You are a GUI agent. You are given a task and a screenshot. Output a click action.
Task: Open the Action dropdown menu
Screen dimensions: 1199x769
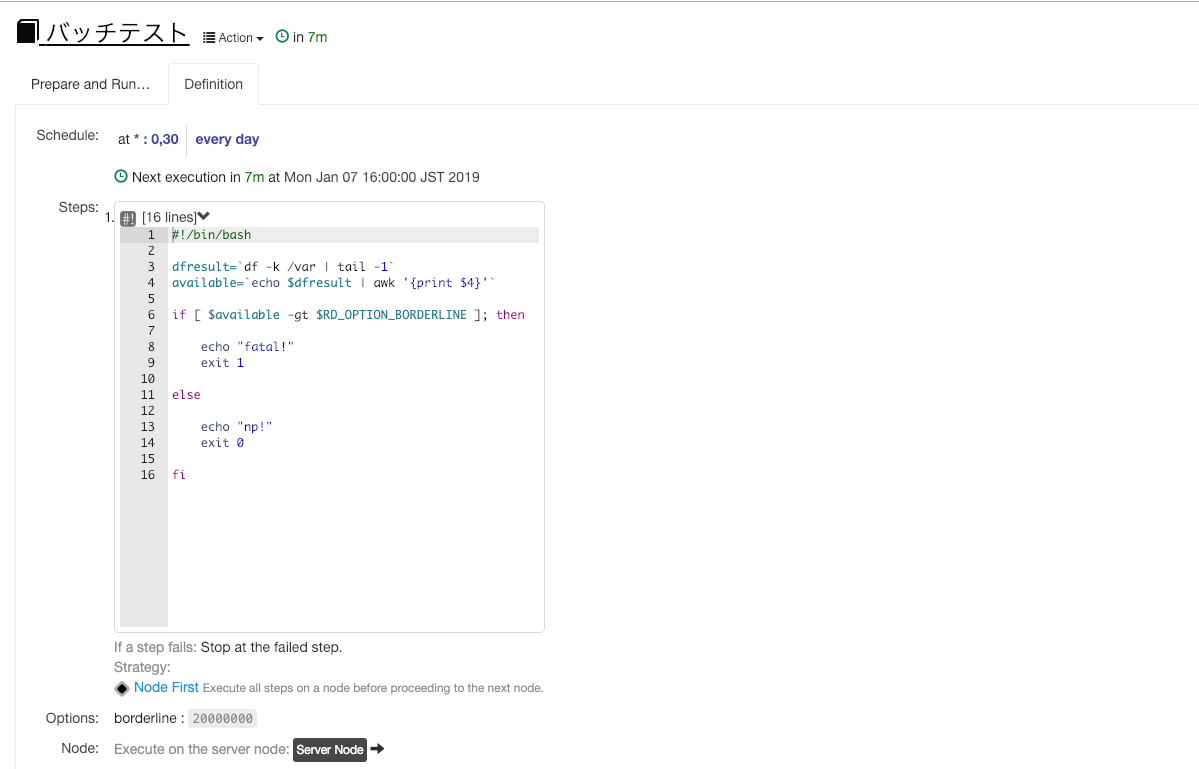(x=233, y=37)
